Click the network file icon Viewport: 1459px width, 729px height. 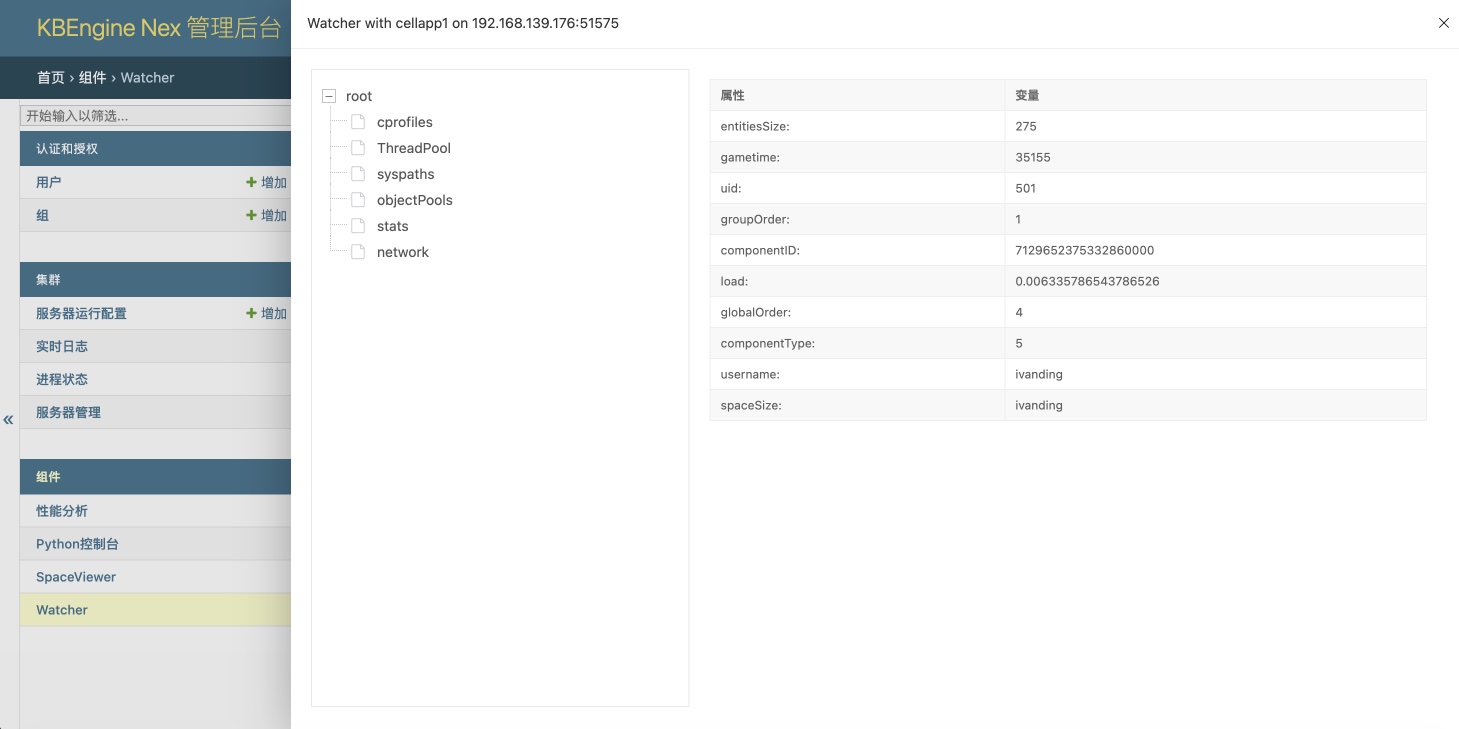click(x=358, y=252)
